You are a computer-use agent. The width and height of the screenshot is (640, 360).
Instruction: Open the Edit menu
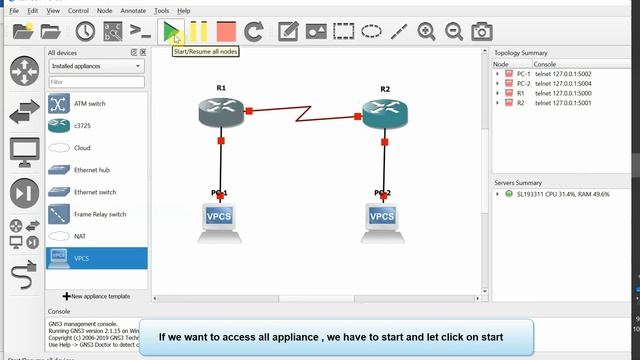(33, 11)
